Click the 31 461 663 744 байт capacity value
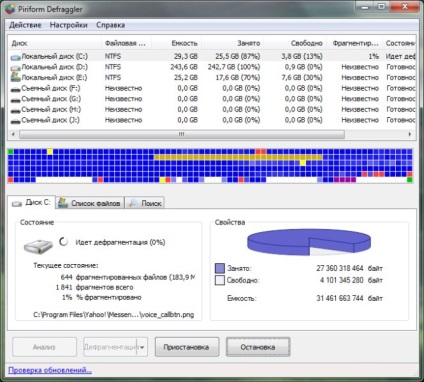The width and height of the screenshot is (424, 382). pyautogui.click(x=349, y=298)
